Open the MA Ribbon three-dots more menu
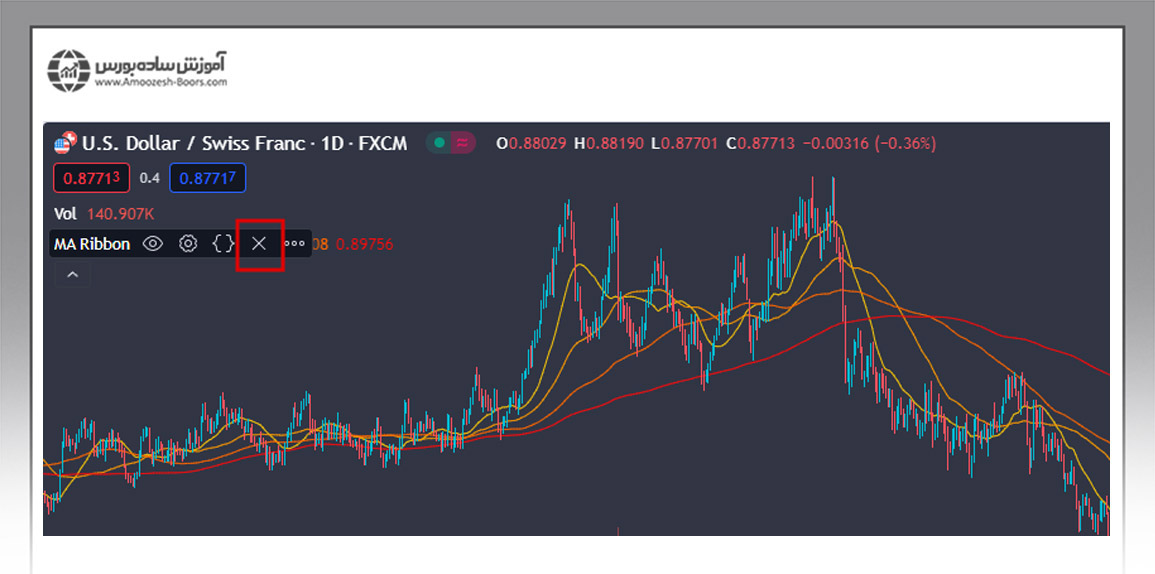Screen dimensions: 1155x574 (295, 243)
